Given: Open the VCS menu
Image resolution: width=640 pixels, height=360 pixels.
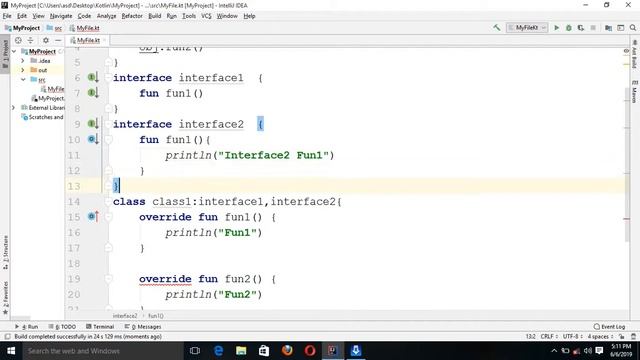Looking at the screenshot, I should 206,16.
